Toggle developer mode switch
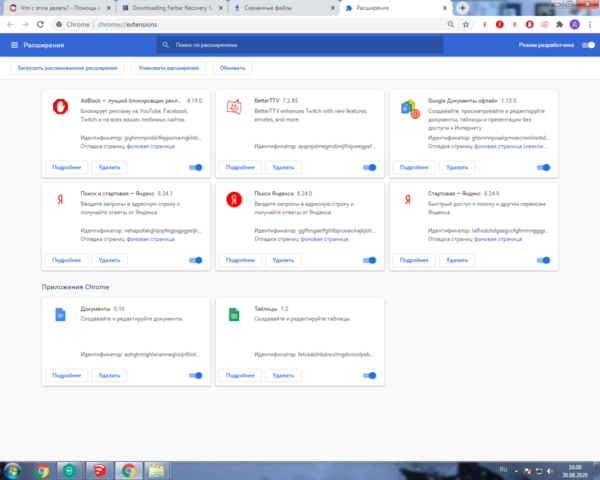Image resolution: width=600 pixels, height=480 pixels. (588, 45)
